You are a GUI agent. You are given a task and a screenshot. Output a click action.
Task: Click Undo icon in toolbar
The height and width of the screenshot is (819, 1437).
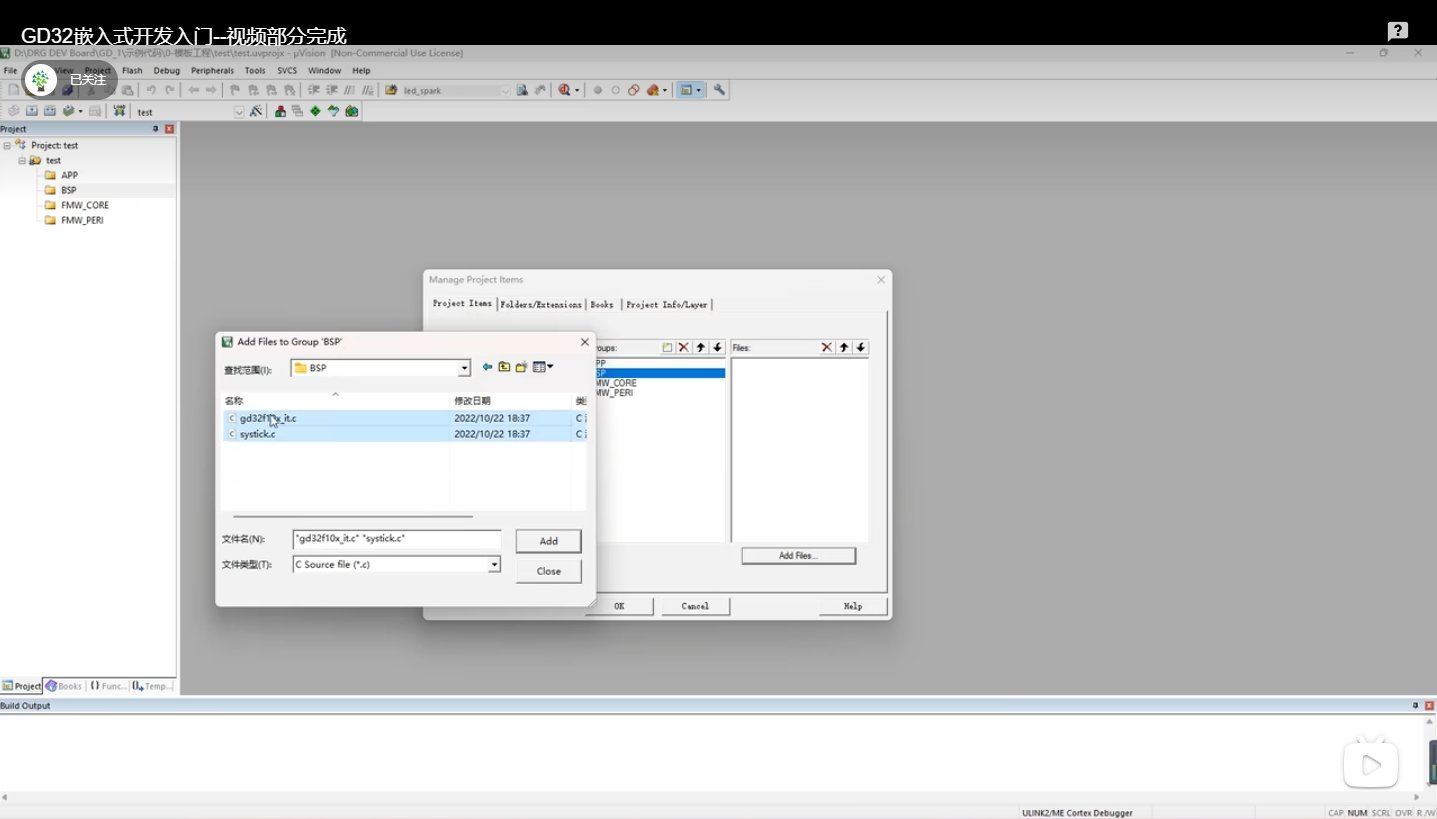coord(151,90)
